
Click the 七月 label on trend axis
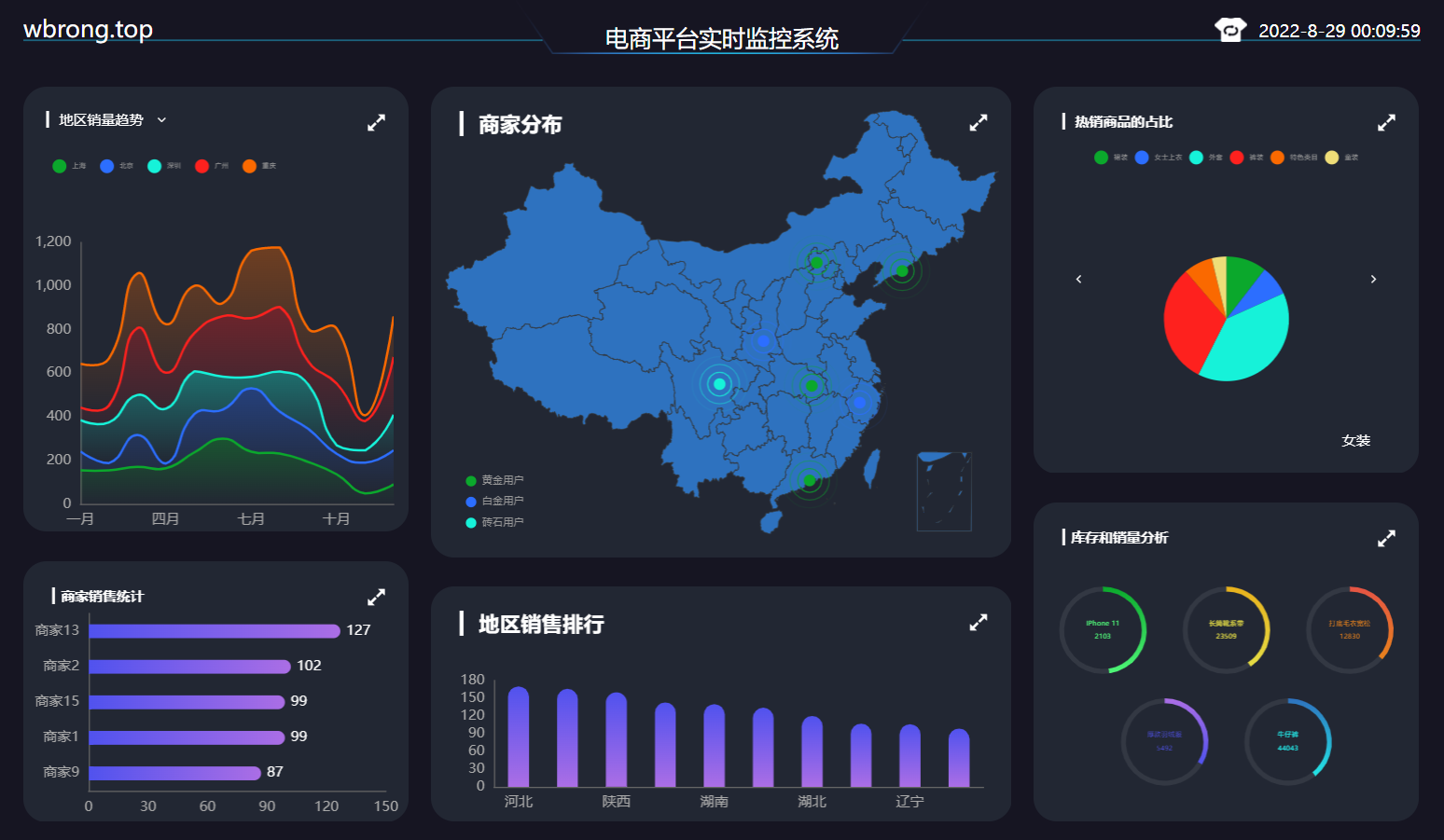coord(251,518)
